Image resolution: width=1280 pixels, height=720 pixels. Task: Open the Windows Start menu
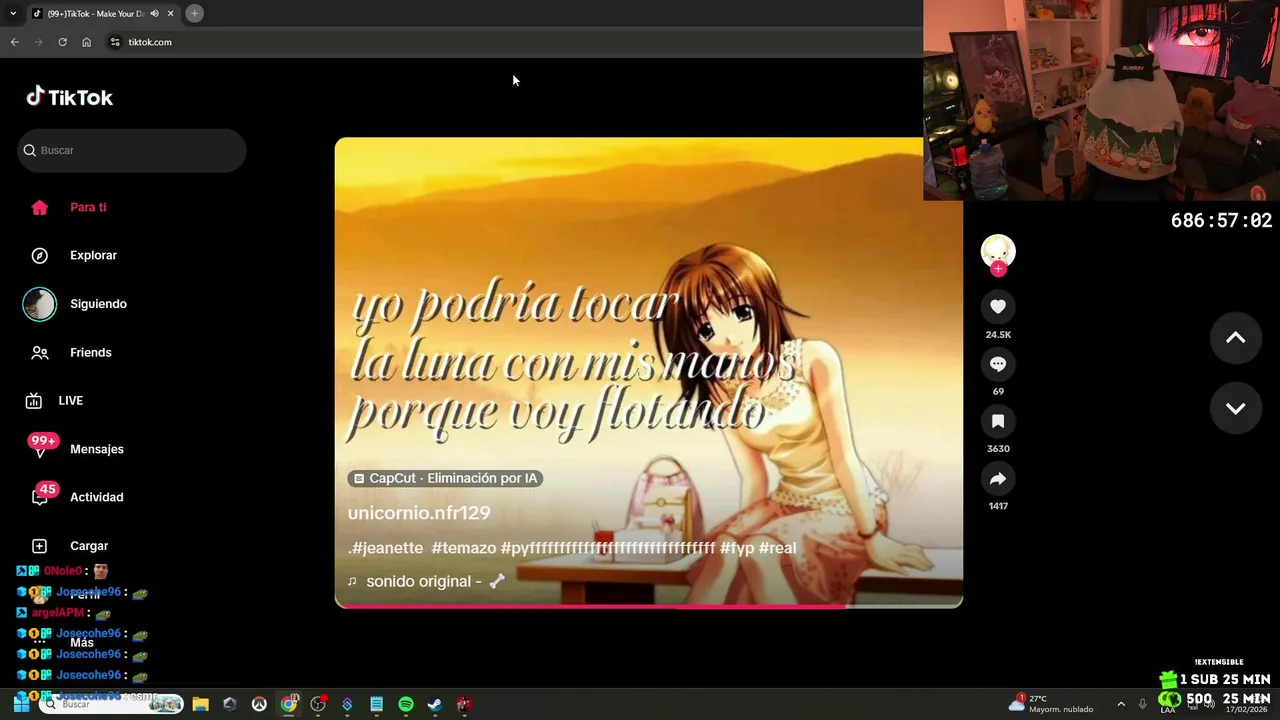[21, 704]
